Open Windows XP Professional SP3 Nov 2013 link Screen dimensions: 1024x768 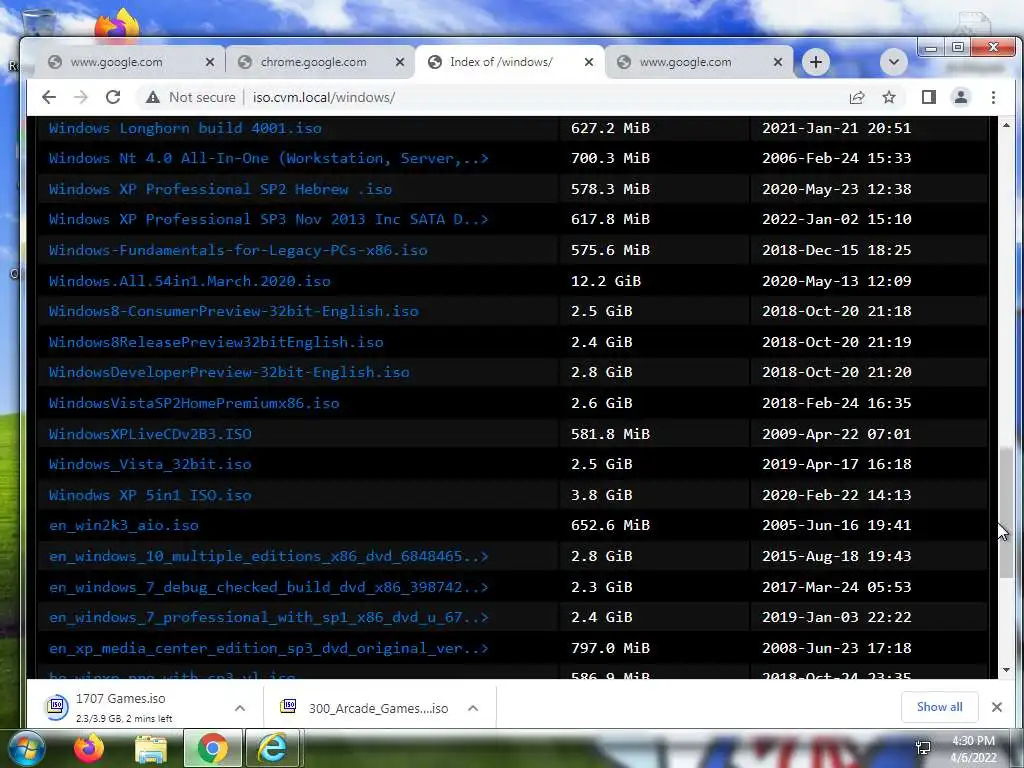268,219
